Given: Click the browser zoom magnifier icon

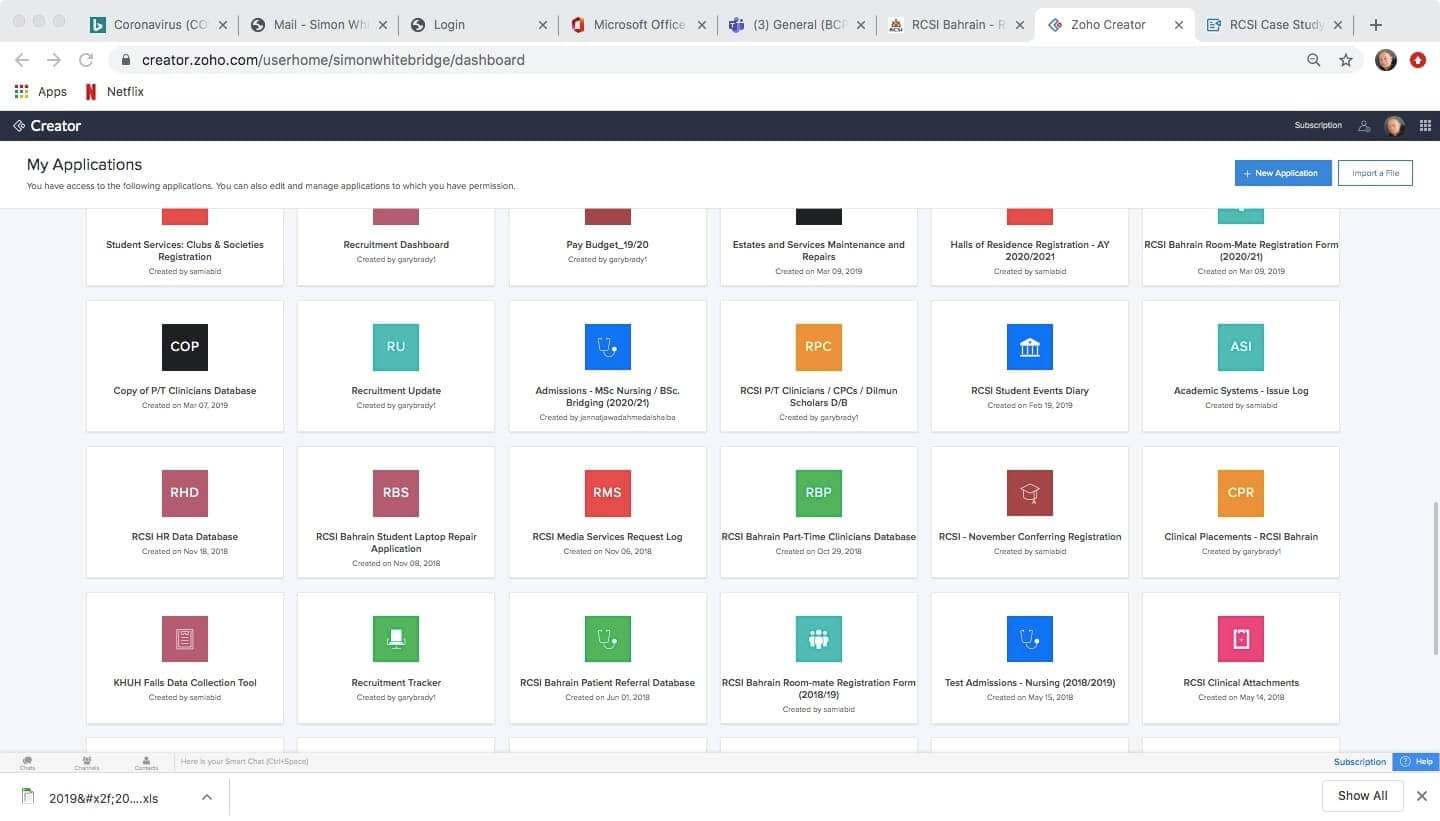Looking at the screenshot, I should click(x=1314, y=60).
